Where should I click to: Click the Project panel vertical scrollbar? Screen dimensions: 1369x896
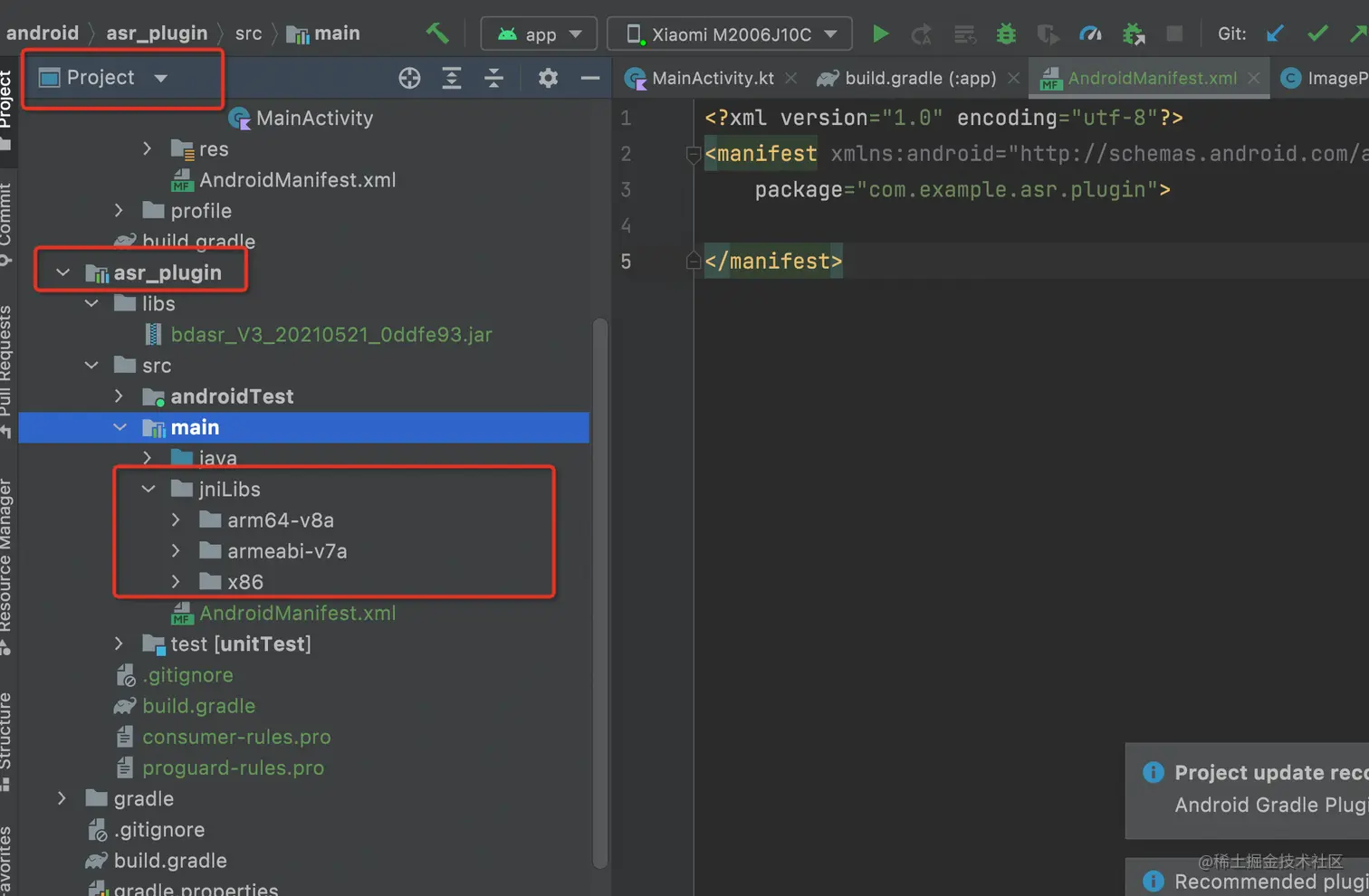[x=599, y=593]
